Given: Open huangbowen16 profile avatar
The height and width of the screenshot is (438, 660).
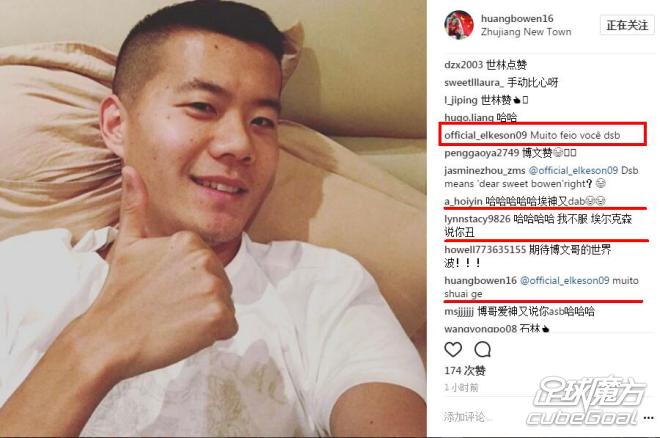Looking at the screenshot, I should click(x=459, y=25).
